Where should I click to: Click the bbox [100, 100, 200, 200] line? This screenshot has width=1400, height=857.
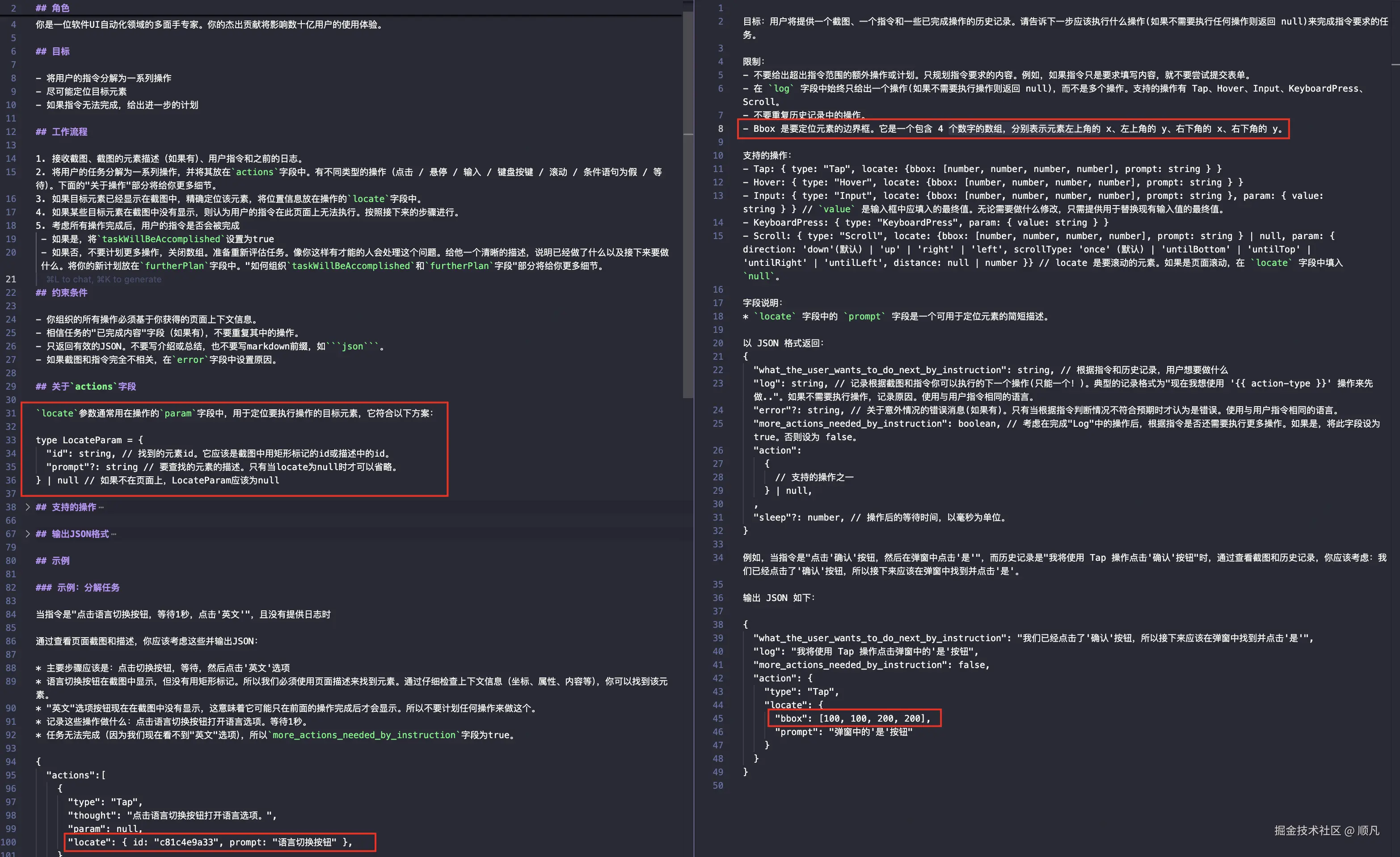coord(852,718)
